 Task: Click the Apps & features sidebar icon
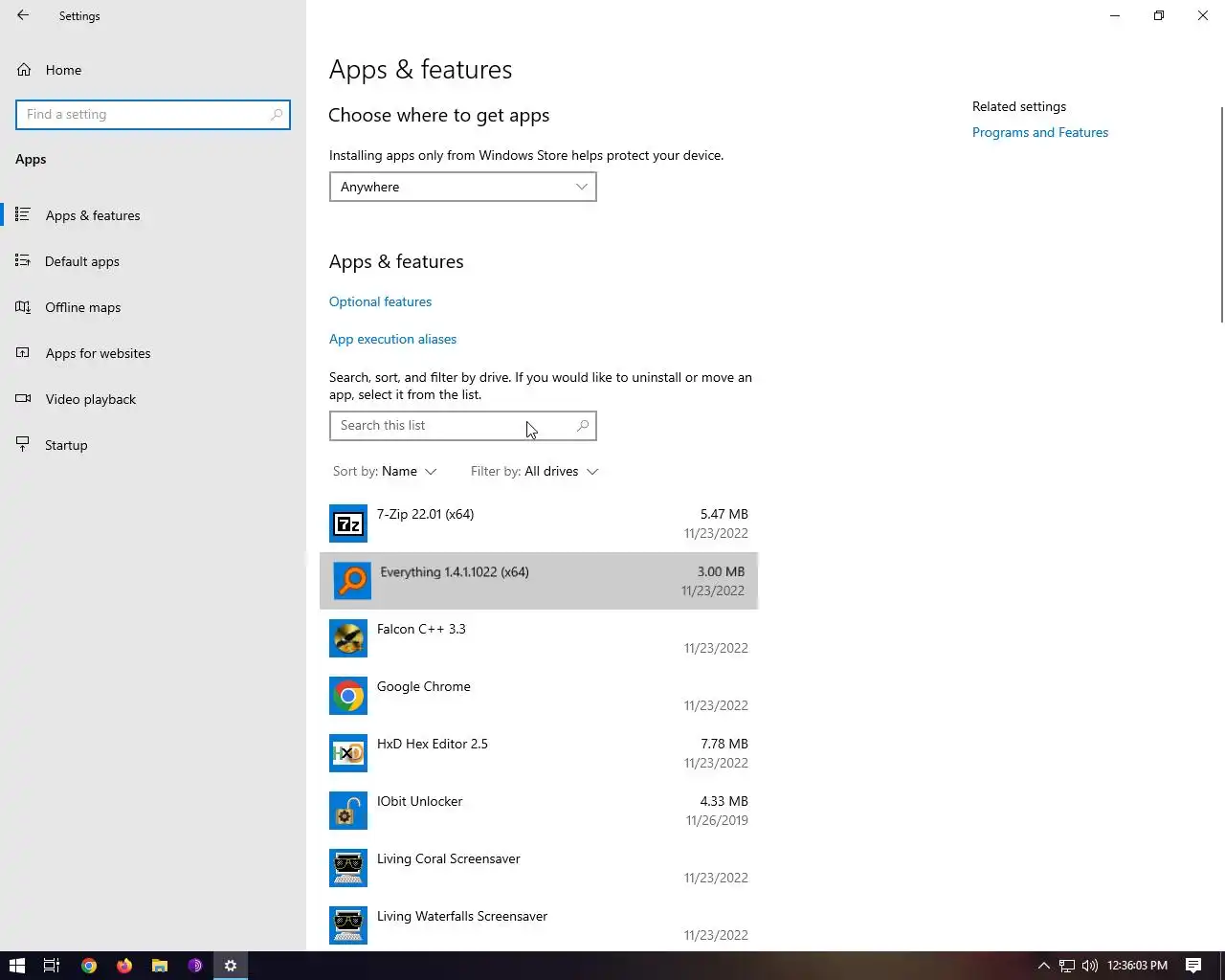23,214
